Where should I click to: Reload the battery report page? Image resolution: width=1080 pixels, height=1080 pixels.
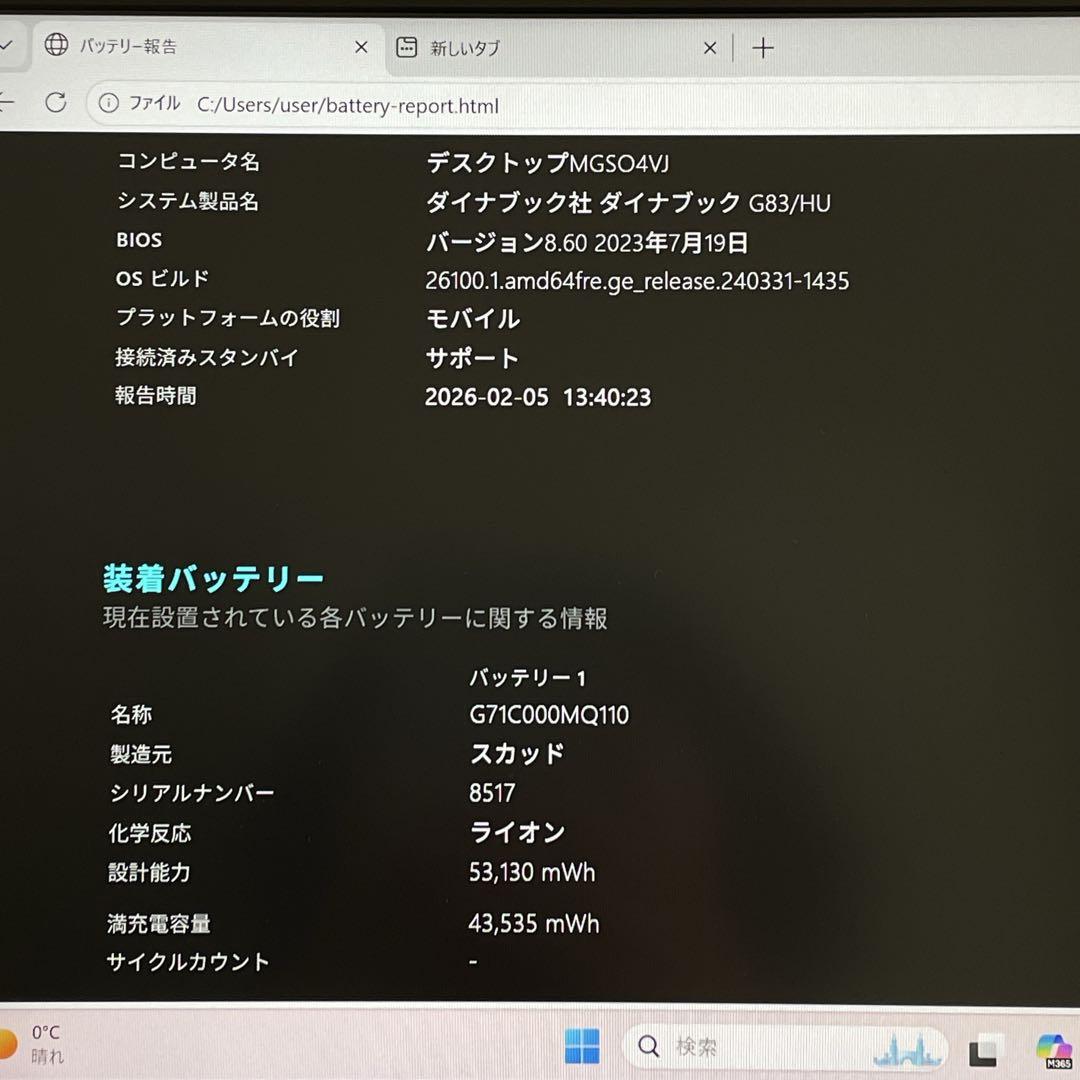tap(57, 103)
